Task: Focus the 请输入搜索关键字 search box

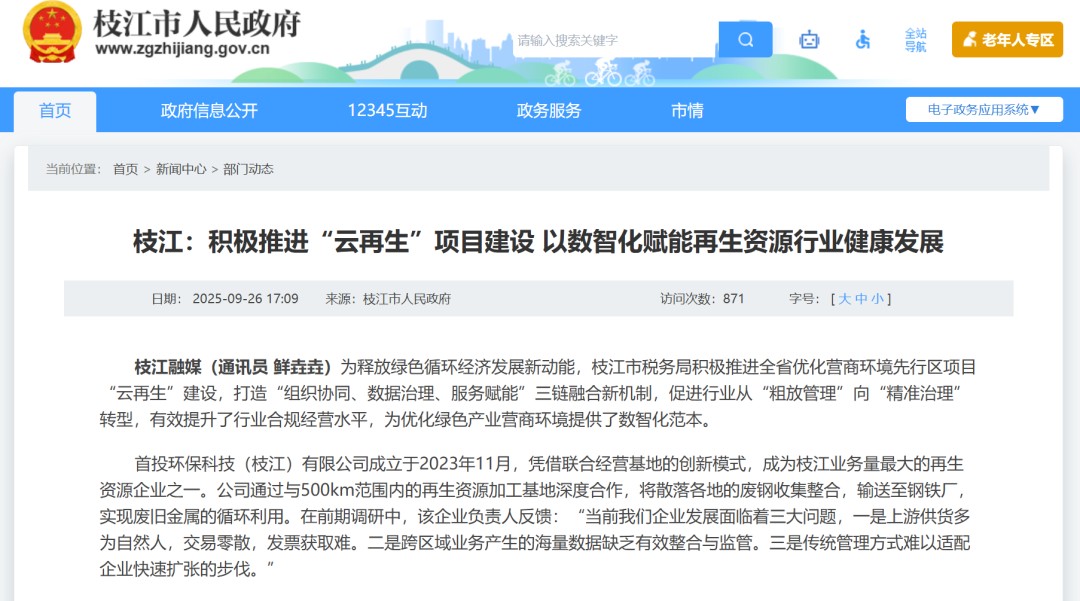Action: coord(615,40)
